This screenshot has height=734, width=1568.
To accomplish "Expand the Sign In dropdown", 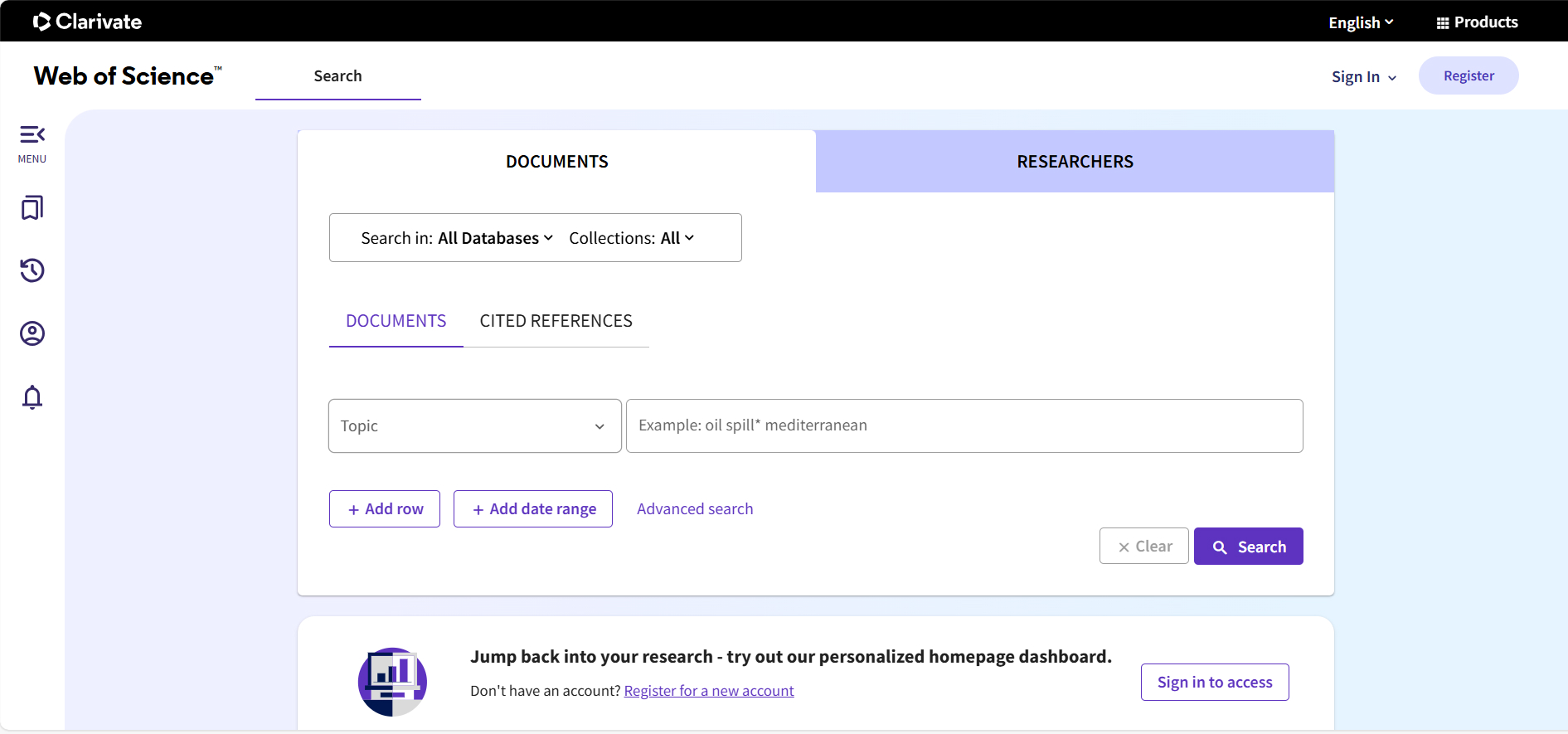I will pos(1364,77).
